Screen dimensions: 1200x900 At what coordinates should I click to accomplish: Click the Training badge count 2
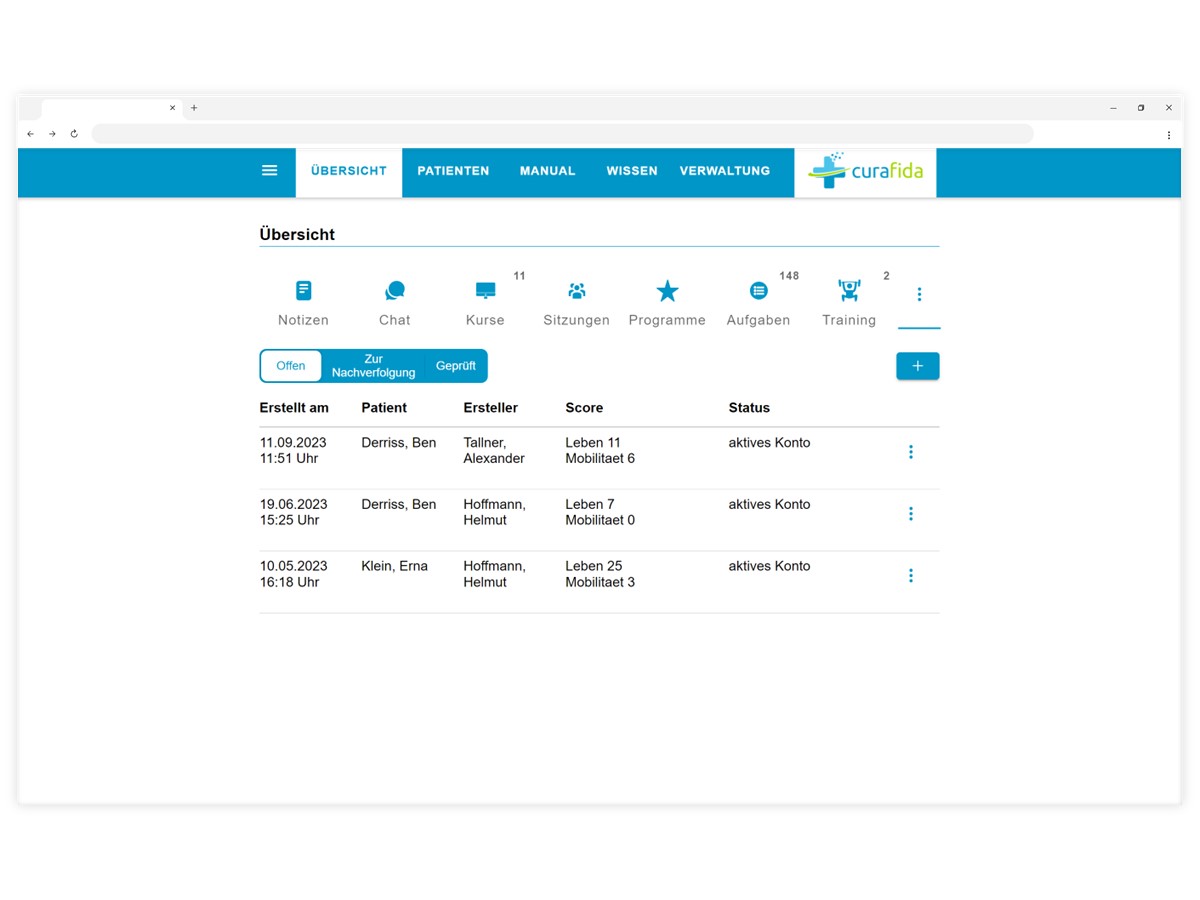point(886,276)
